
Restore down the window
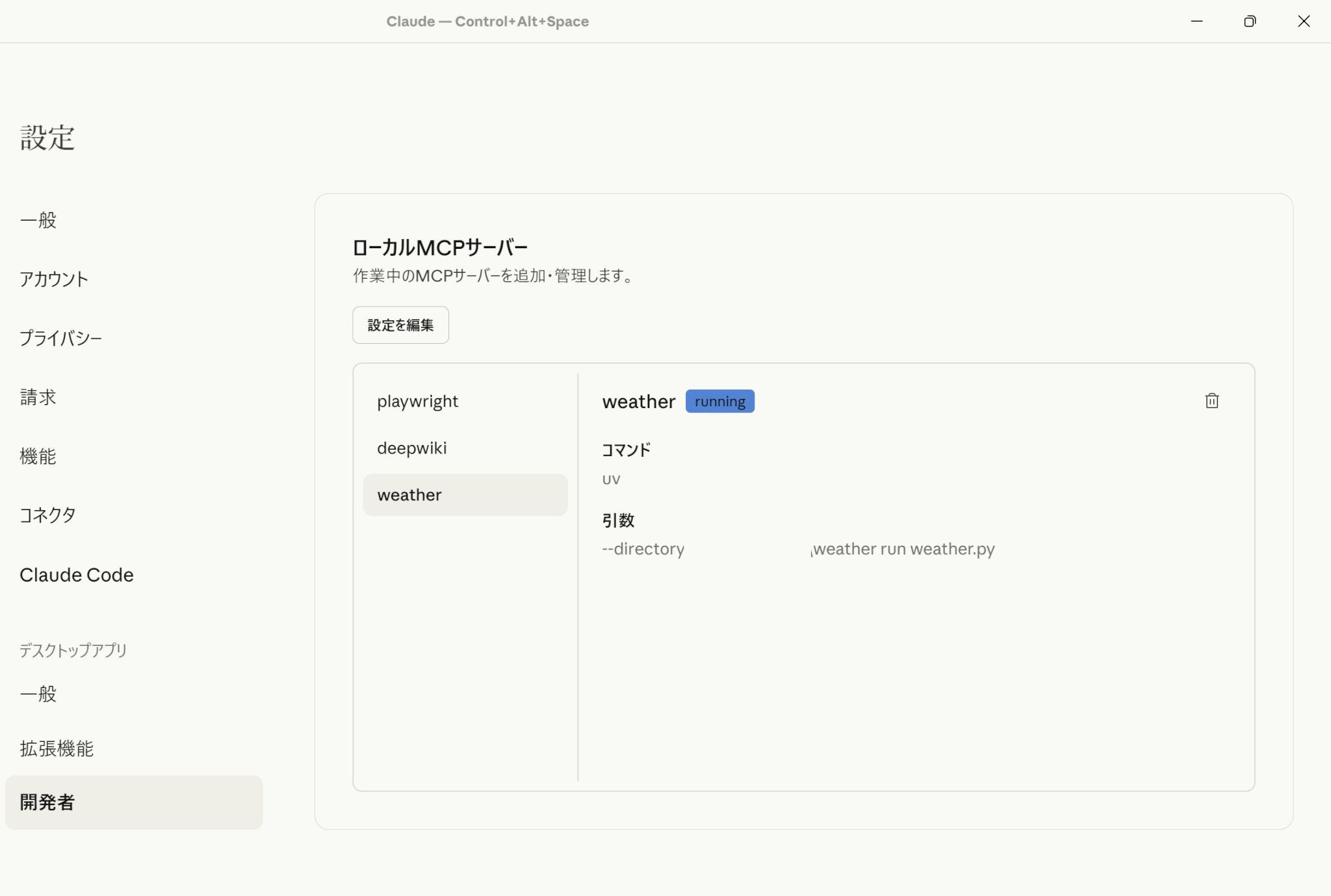(1250, 21)
